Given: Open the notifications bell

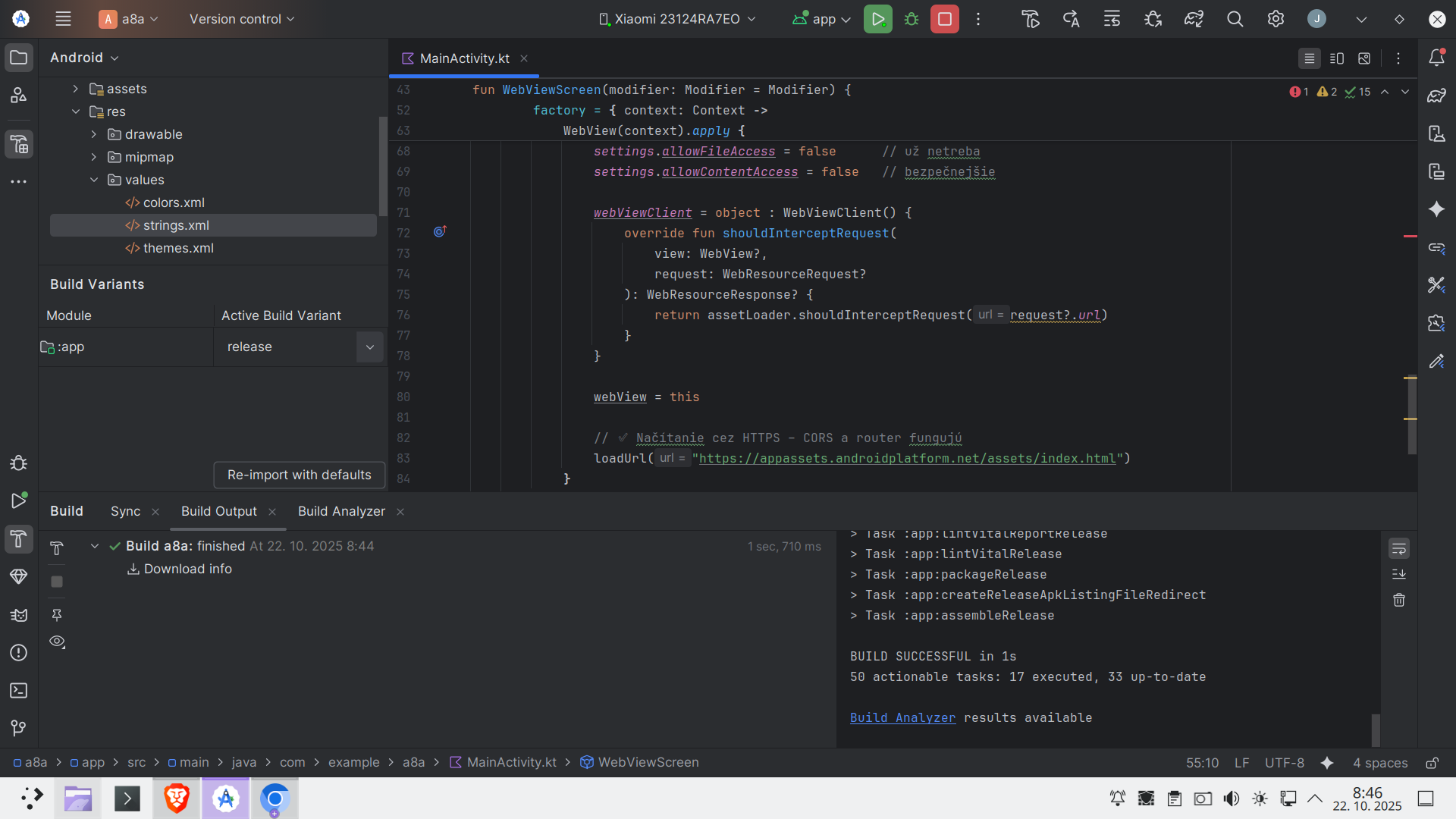Looking at the screenshot, I should (1437, 57).
